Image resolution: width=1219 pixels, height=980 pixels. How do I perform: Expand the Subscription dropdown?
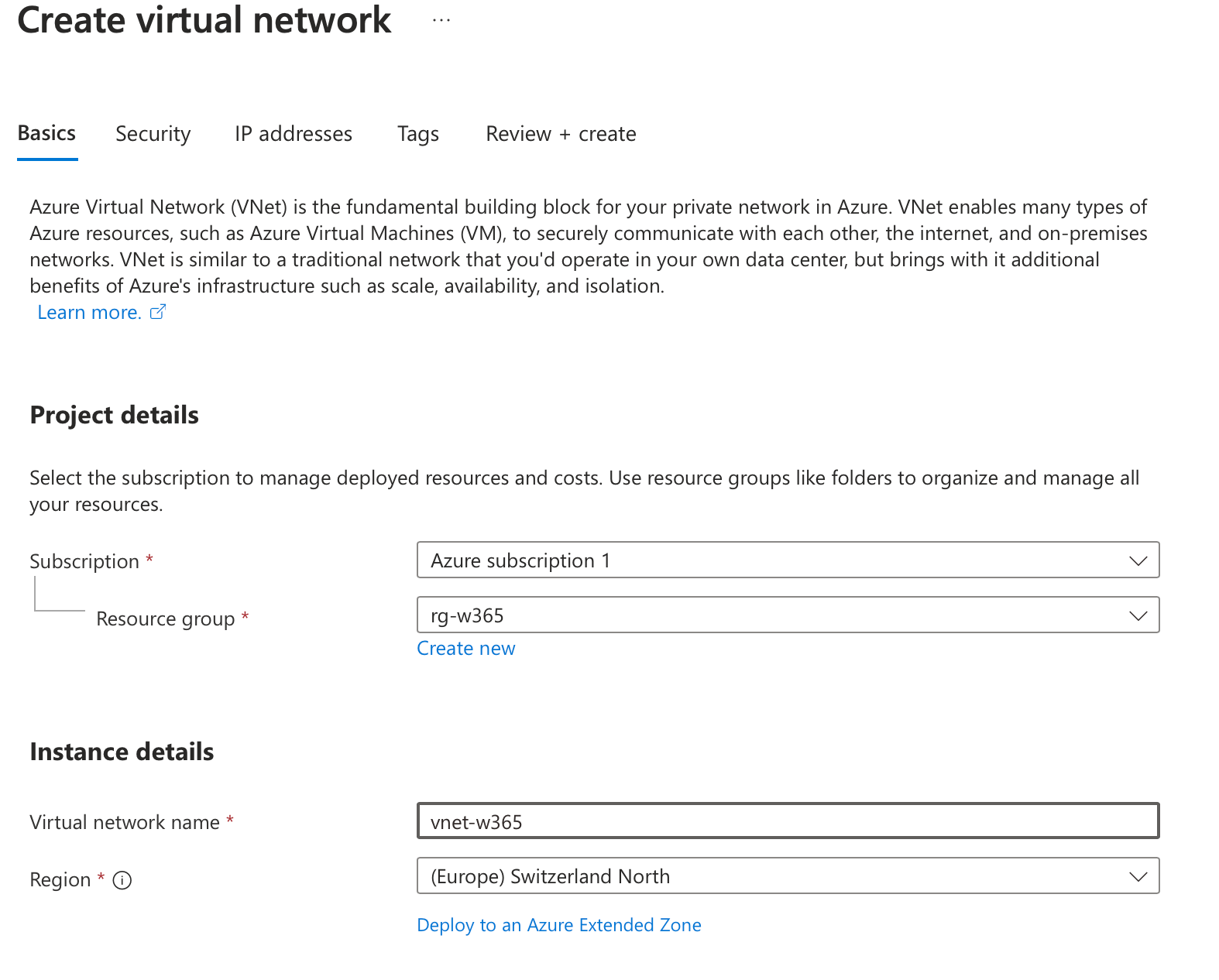788,560
